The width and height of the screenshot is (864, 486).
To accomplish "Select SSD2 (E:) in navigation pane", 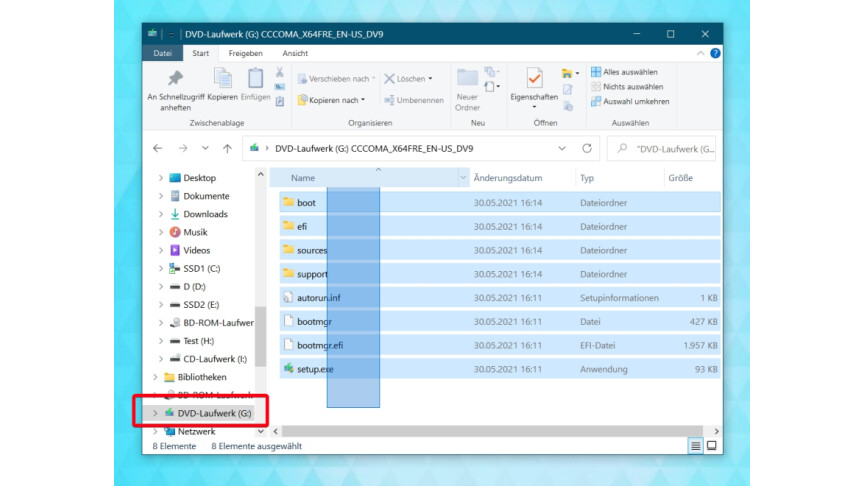I will pos(201,304).
